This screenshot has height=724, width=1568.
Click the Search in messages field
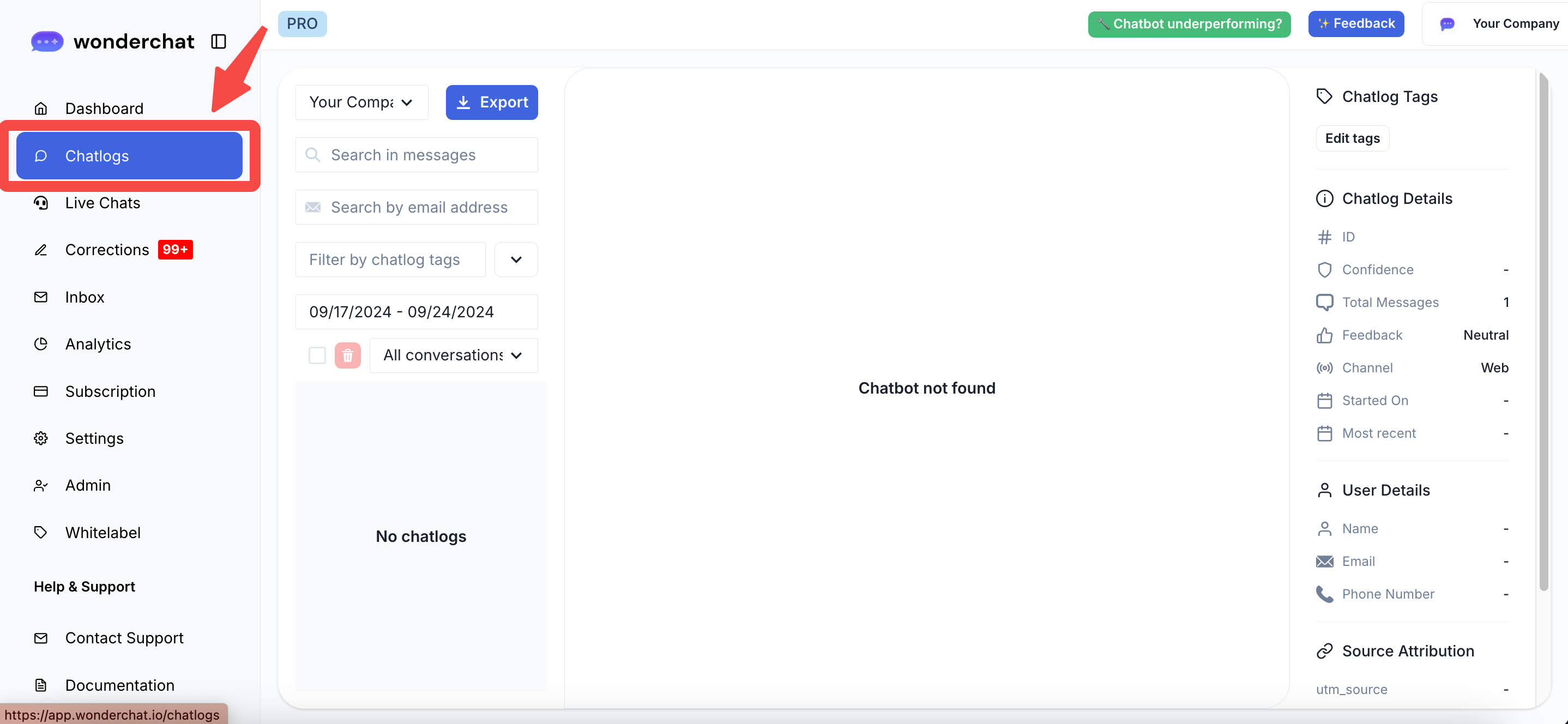coord(417,155)
